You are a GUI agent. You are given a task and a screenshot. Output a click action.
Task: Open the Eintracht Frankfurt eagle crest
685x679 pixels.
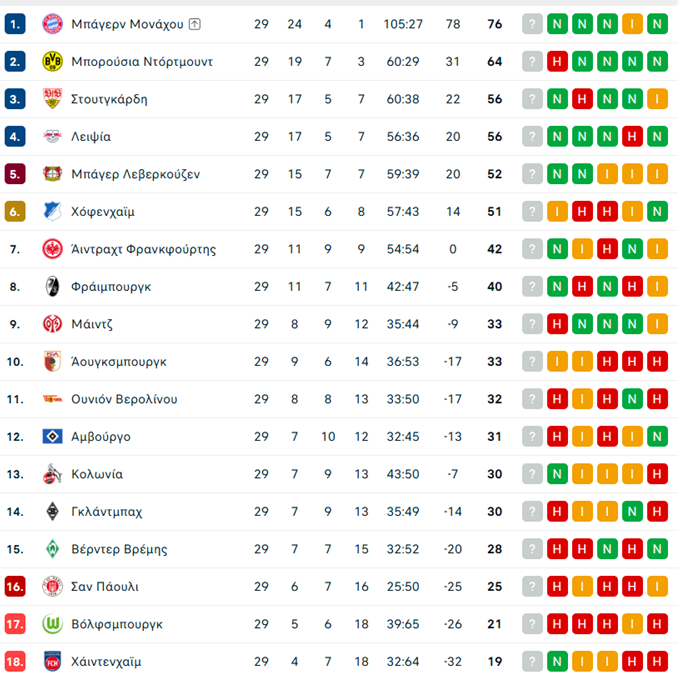pyautogui.click(x=52, y=249)
